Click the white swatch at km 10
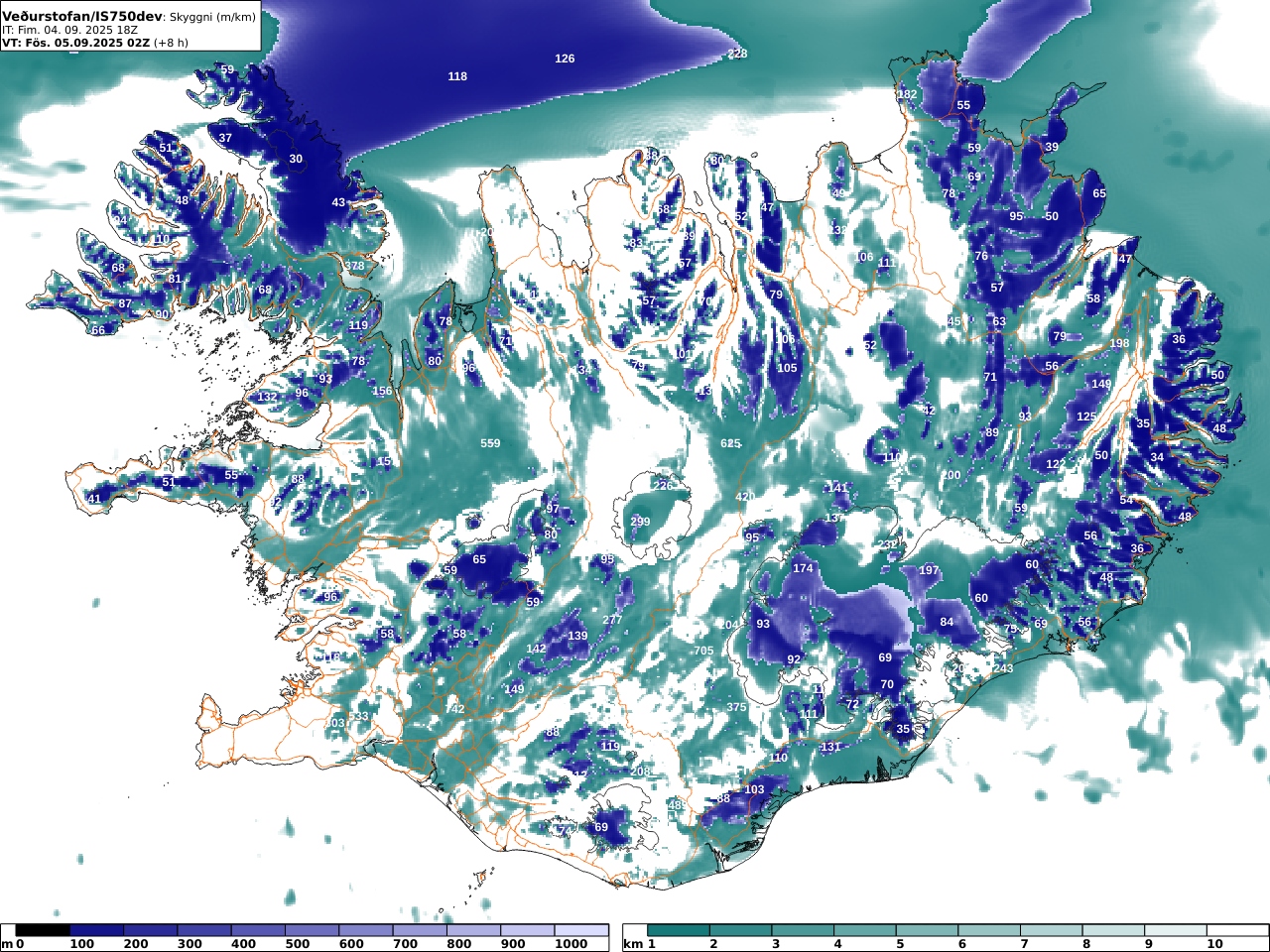The width and height of the screenshot is (1270, 952). point(1237,930)
